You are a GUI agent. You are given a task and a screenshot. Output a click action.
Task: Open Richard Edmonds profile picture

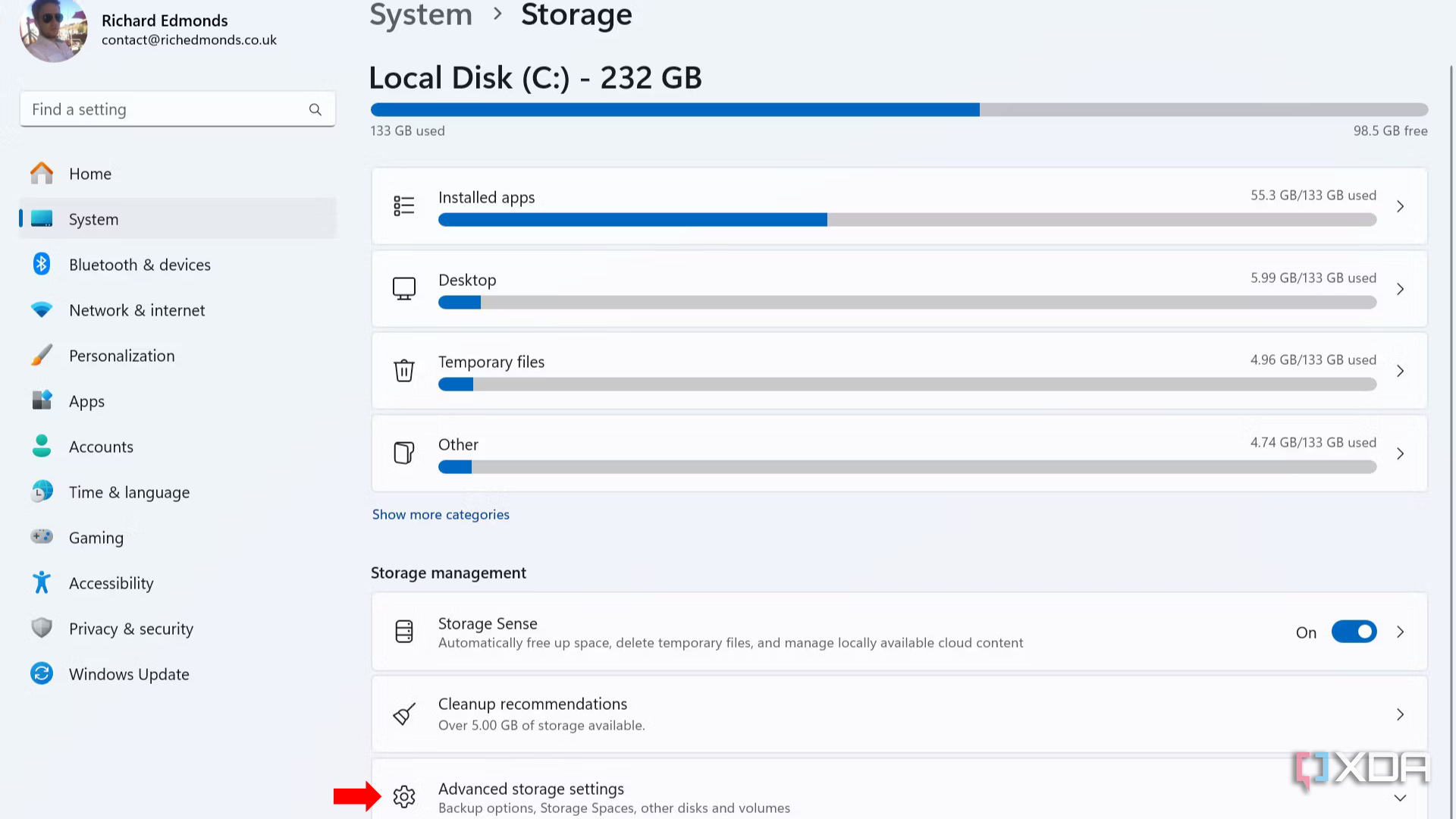tap(53, 30)
